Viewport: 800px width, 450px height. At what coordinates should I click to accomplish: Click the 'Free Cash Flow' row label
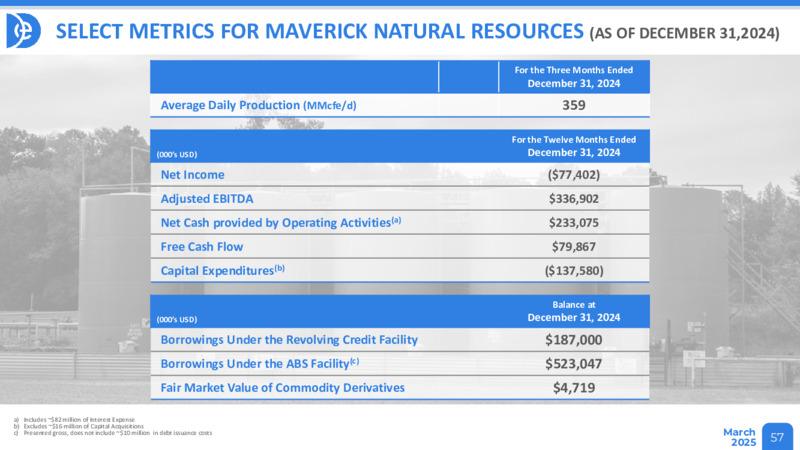(x=202, y=246)
